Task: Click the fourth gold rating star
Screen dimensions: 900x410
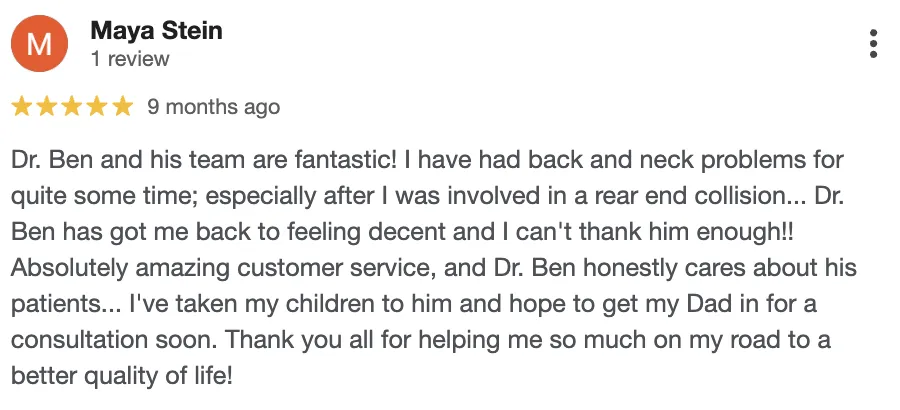Action: click(97, 107)
